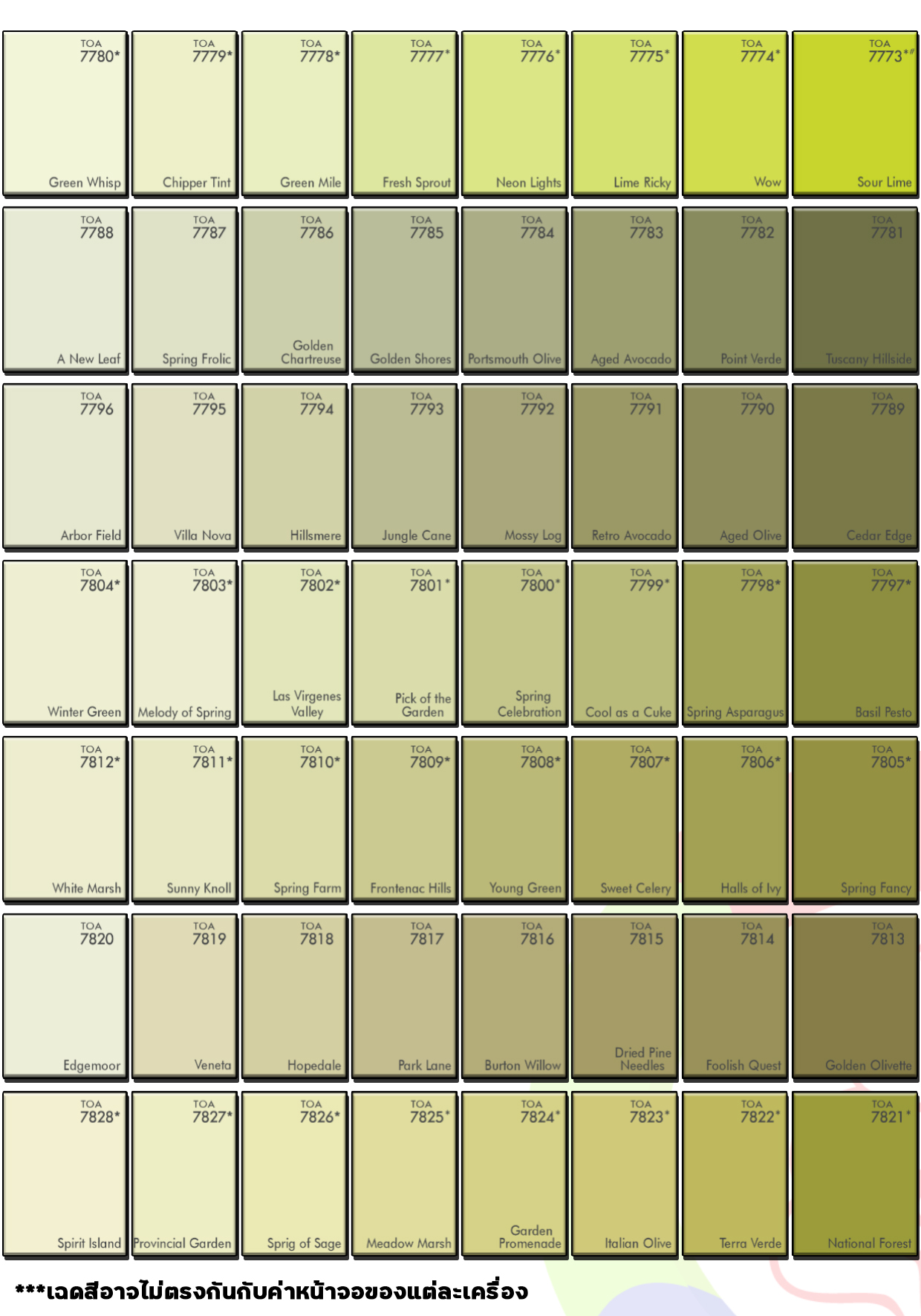Click the Italian Olive 7823 color
The image size is (921, 1316).
[x=624, y=1174]
